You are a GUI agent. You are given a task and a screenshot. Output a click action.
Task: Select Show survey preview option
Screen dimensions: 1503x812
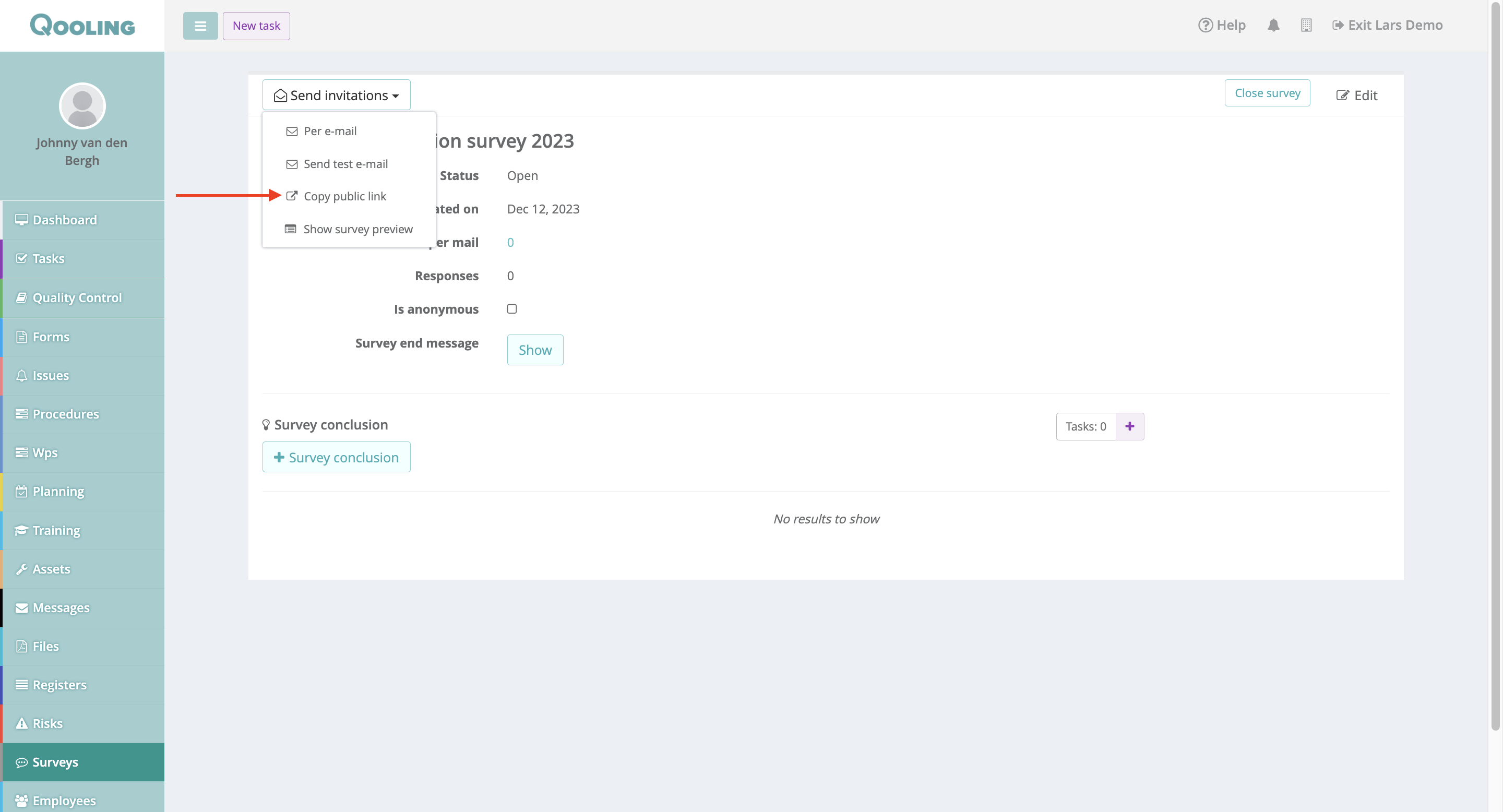[x=357, y=229]
